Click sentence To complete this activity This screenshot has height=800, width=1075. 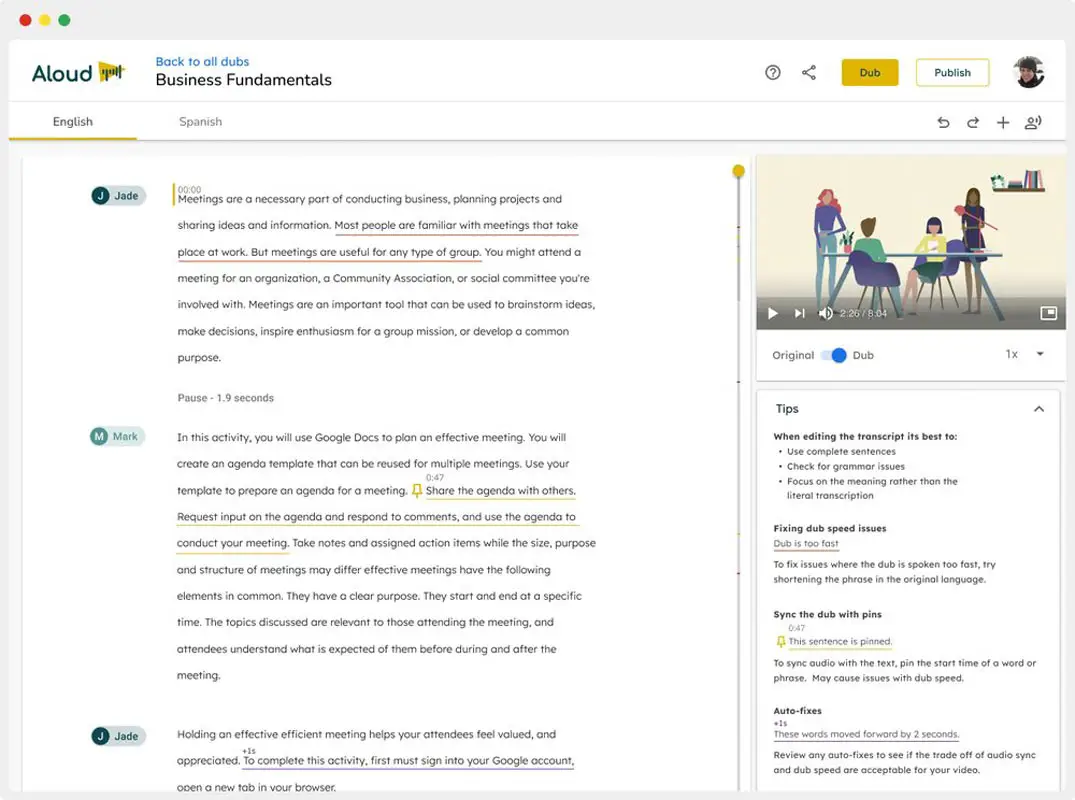coord(409,761)
